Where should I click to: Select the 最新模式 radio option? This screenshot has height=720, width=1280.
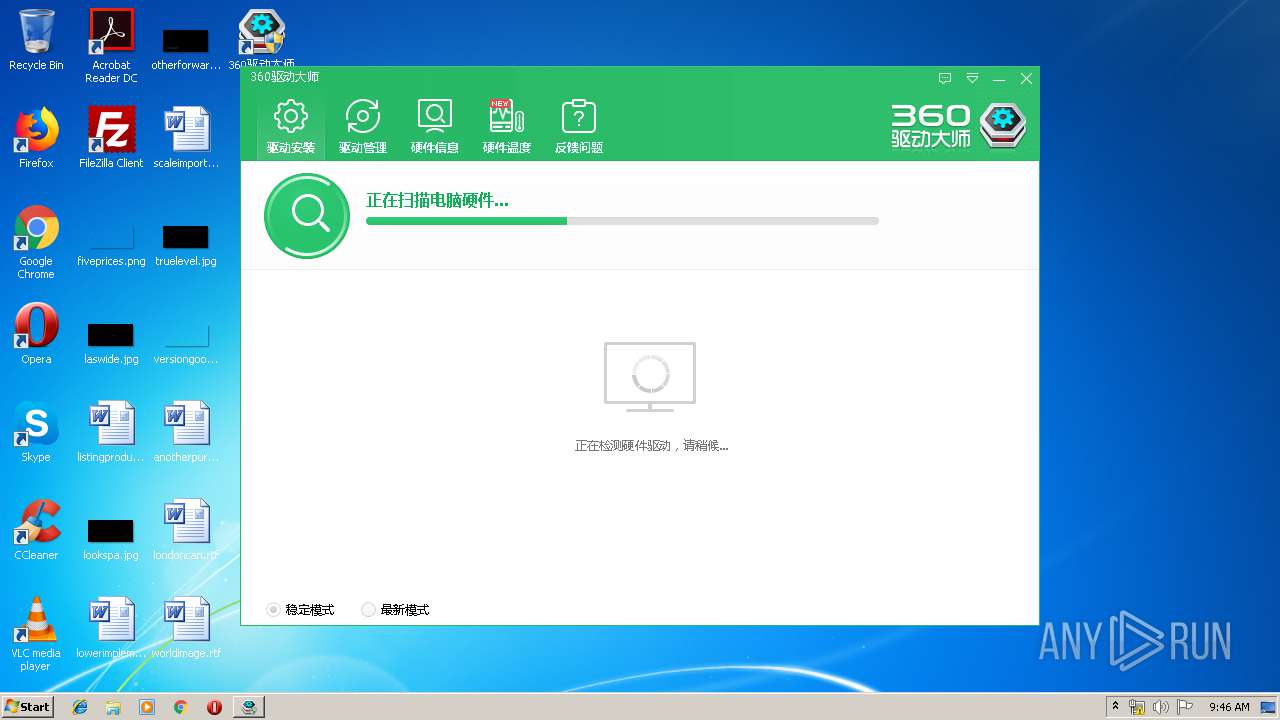(395, 609)
